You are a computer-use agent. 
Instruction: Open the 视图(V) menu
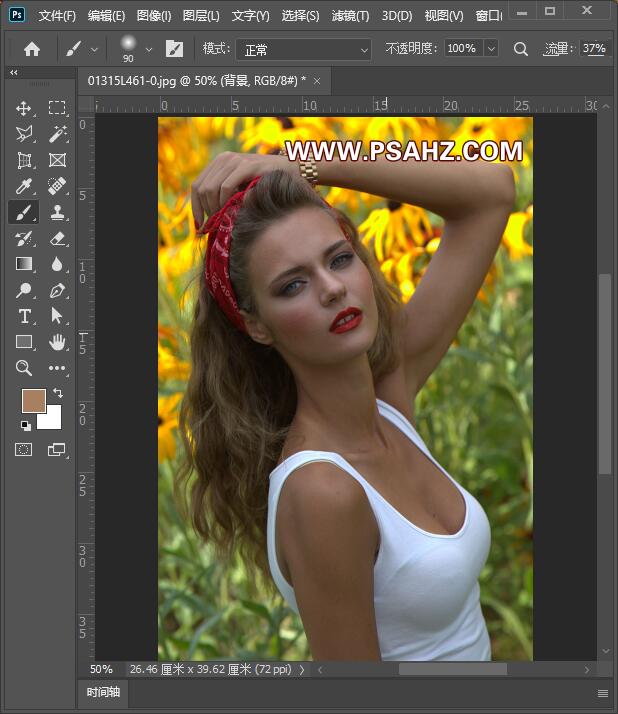(444, 16)
